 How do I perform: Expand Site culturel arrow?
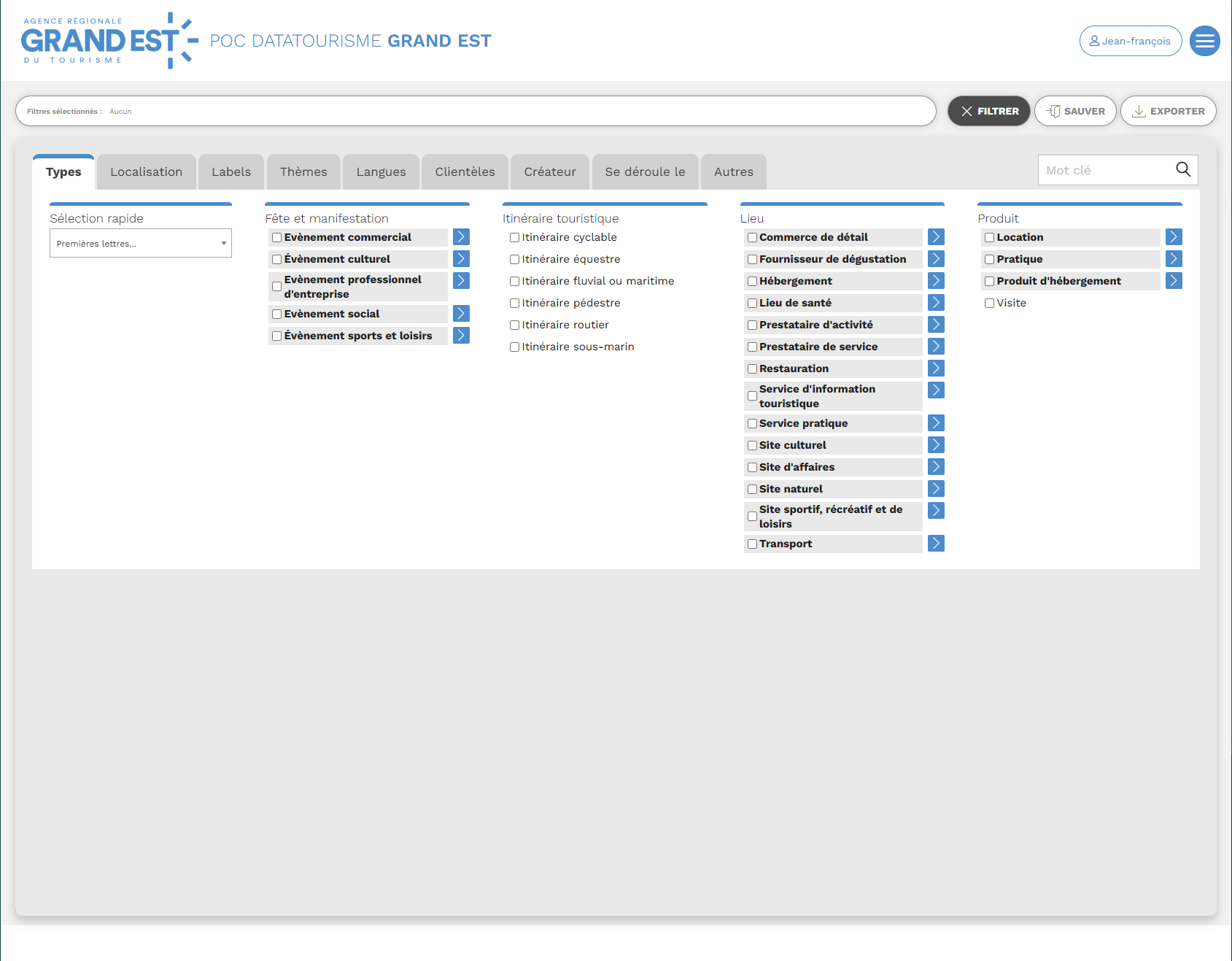coord(936,445)
